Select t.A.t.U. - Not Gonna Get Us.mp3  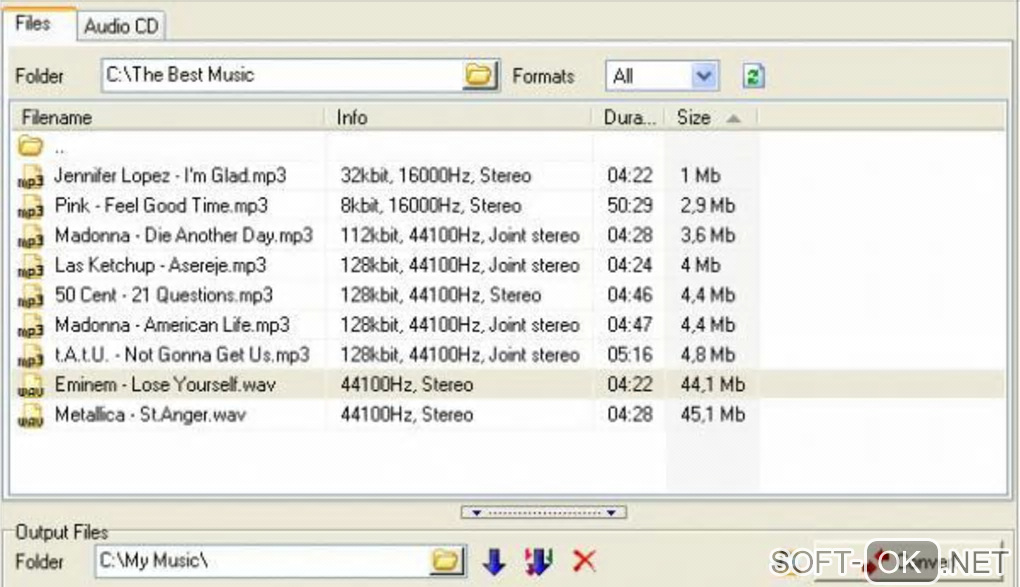point(182,355)
